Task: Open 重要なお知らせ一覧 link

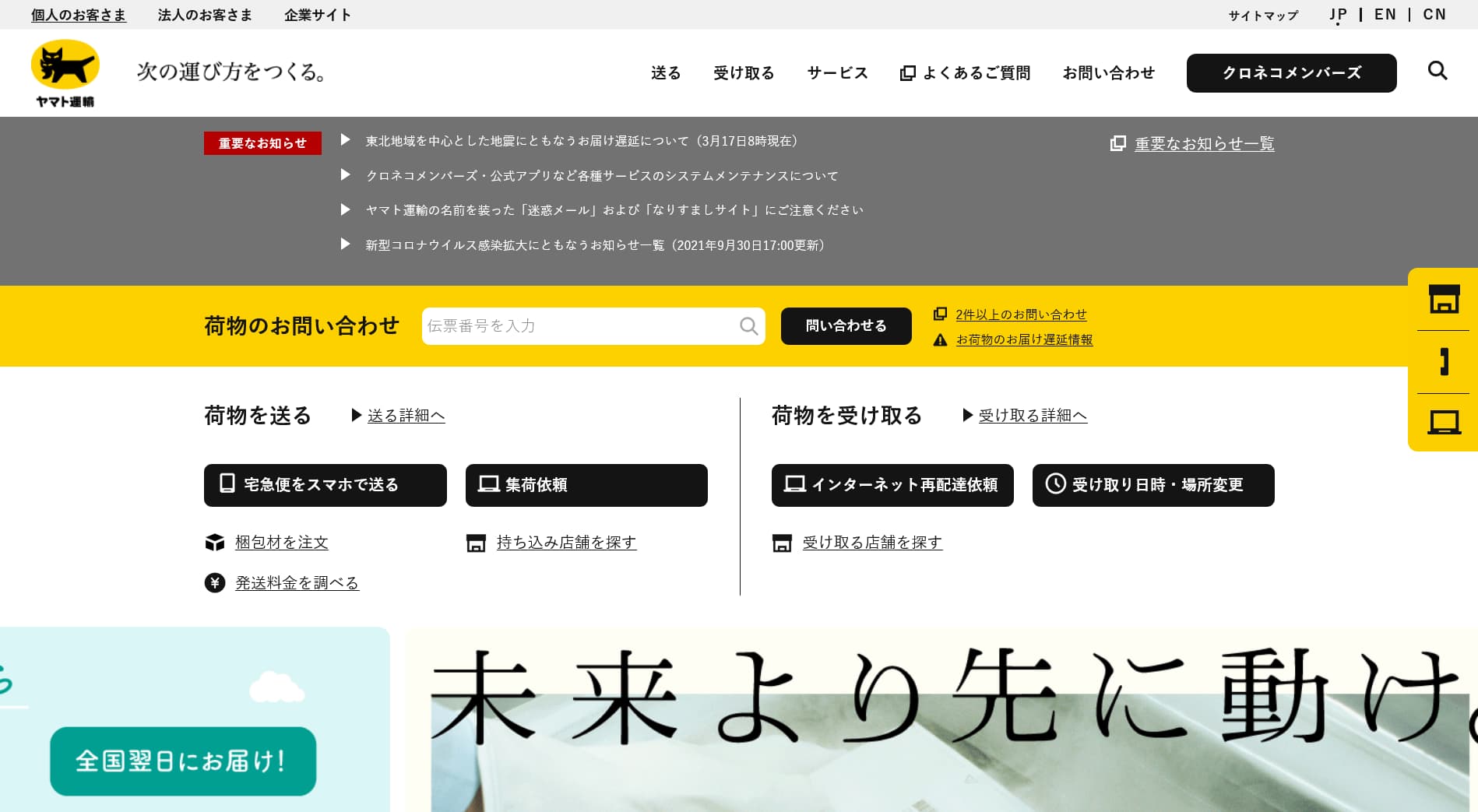Action: click(1204, 144)
